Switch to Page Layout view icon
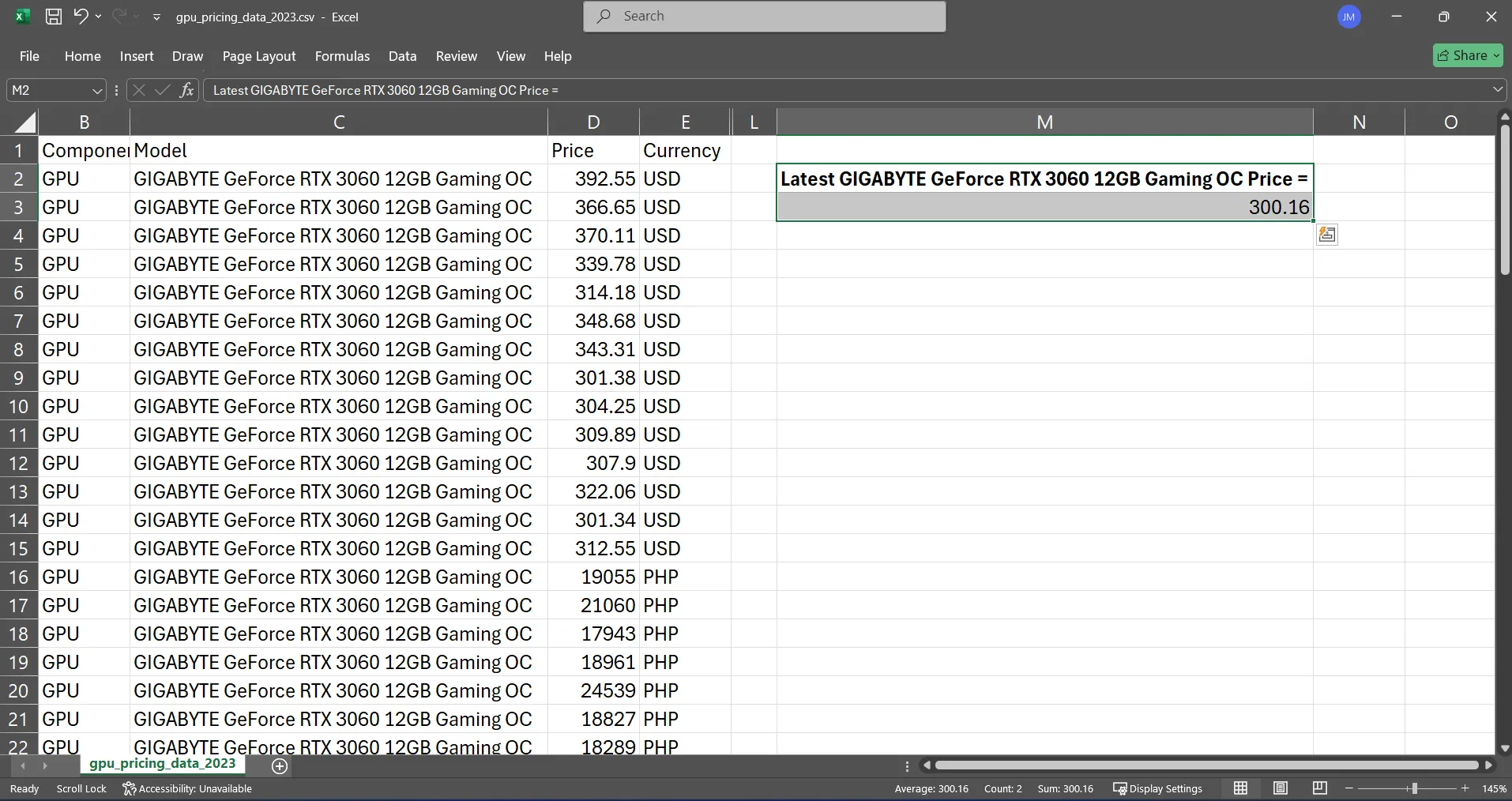Image resolution: width=1512 pixels, height=801 pixels. pyautogui.click(x=1280, y=788)
